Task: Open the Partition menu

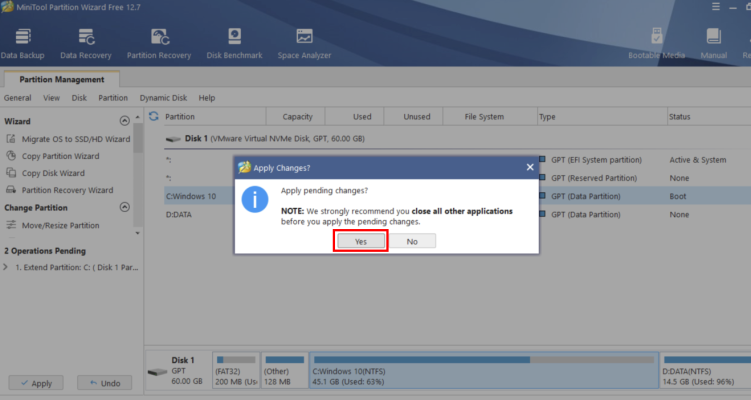Action: coord(113,98)
